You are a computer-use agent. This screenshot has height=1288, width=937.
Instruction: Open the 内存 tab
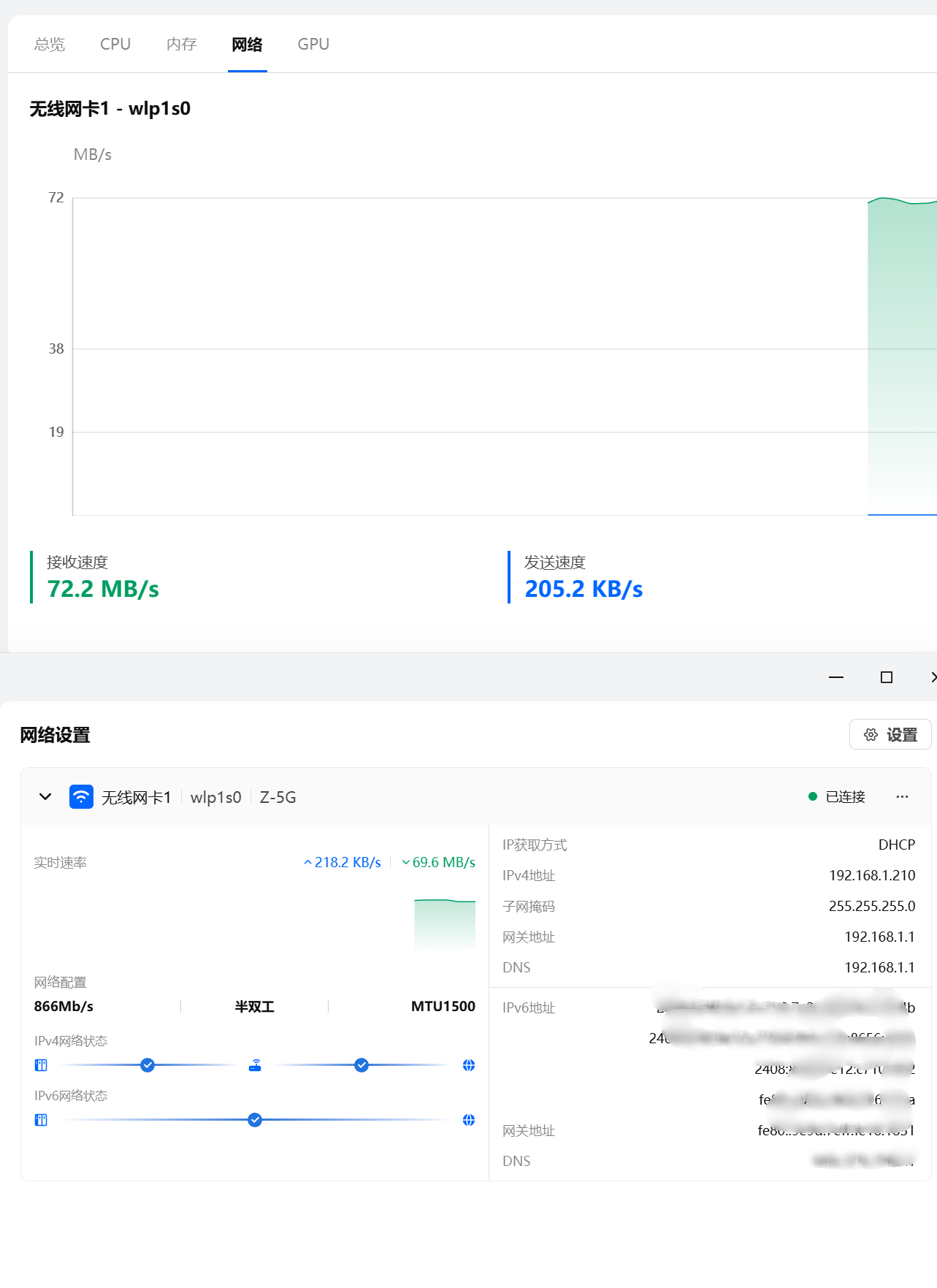181,45
